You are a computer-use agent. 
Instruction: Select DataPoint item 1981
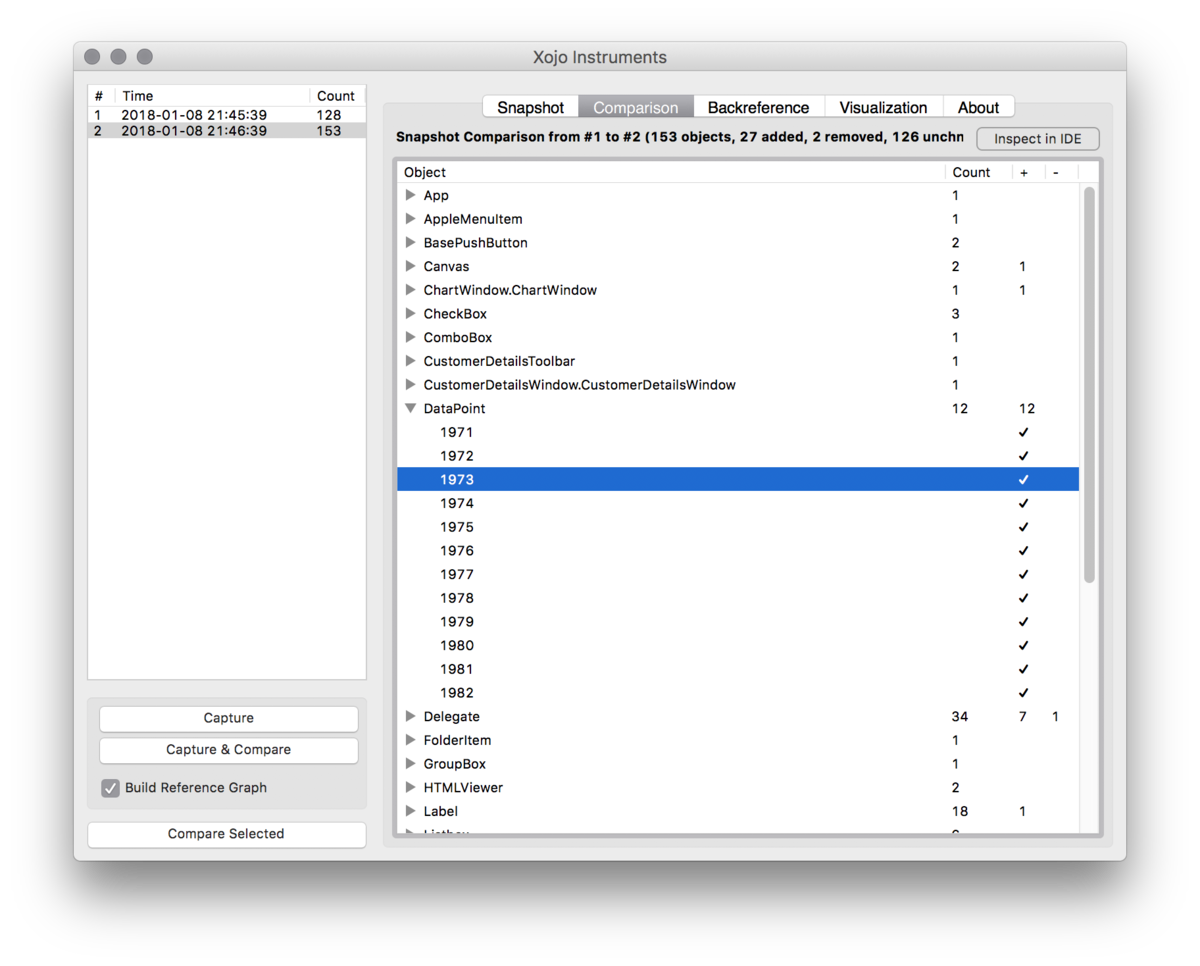pyautogui.click(x=738, y=669)
